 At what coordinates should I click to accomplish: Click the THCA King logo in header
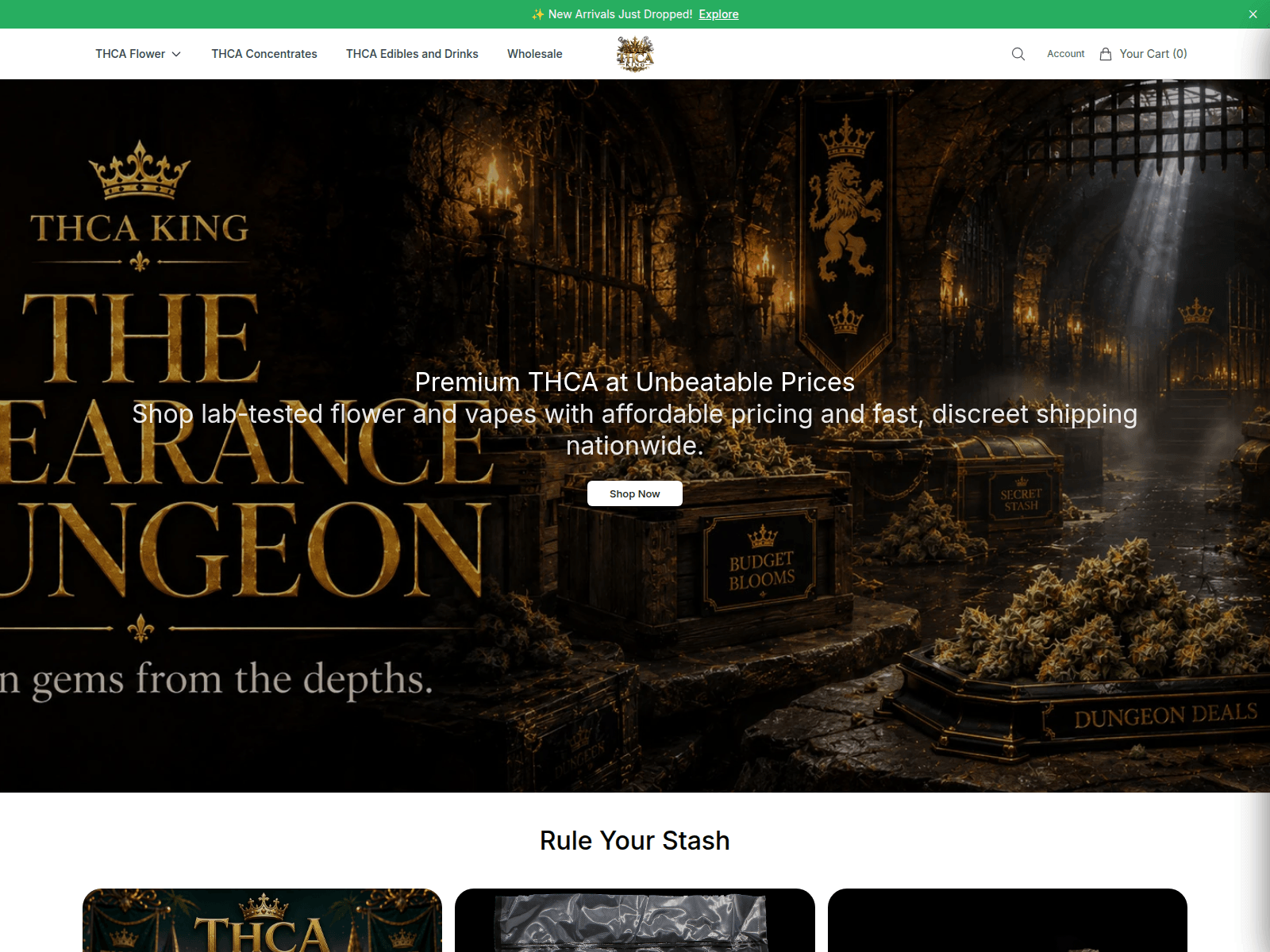click(635, 54)
